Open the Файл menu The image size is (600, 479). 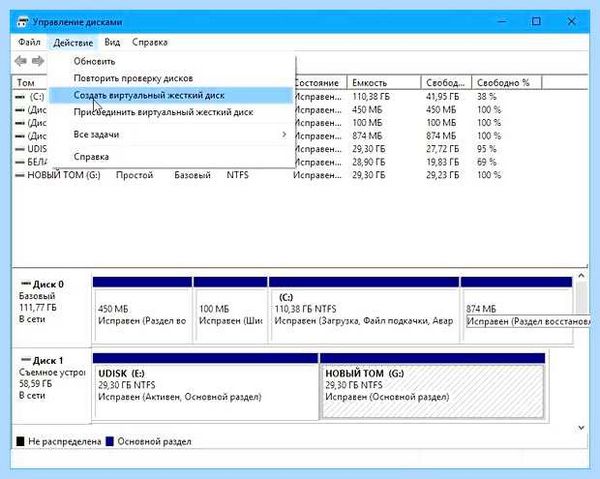coord(29,42)
